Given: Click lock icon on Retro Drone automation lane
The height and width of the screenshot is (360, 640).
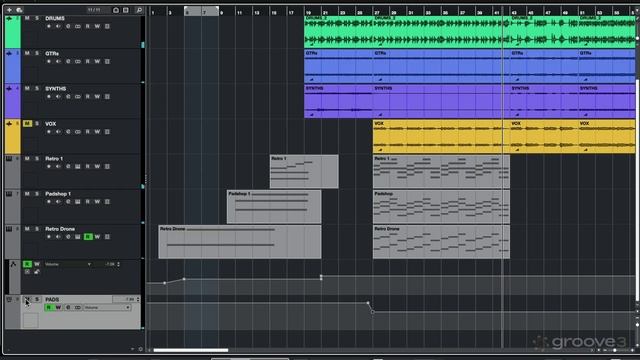Looking at the screenshot, I should 37,272.
